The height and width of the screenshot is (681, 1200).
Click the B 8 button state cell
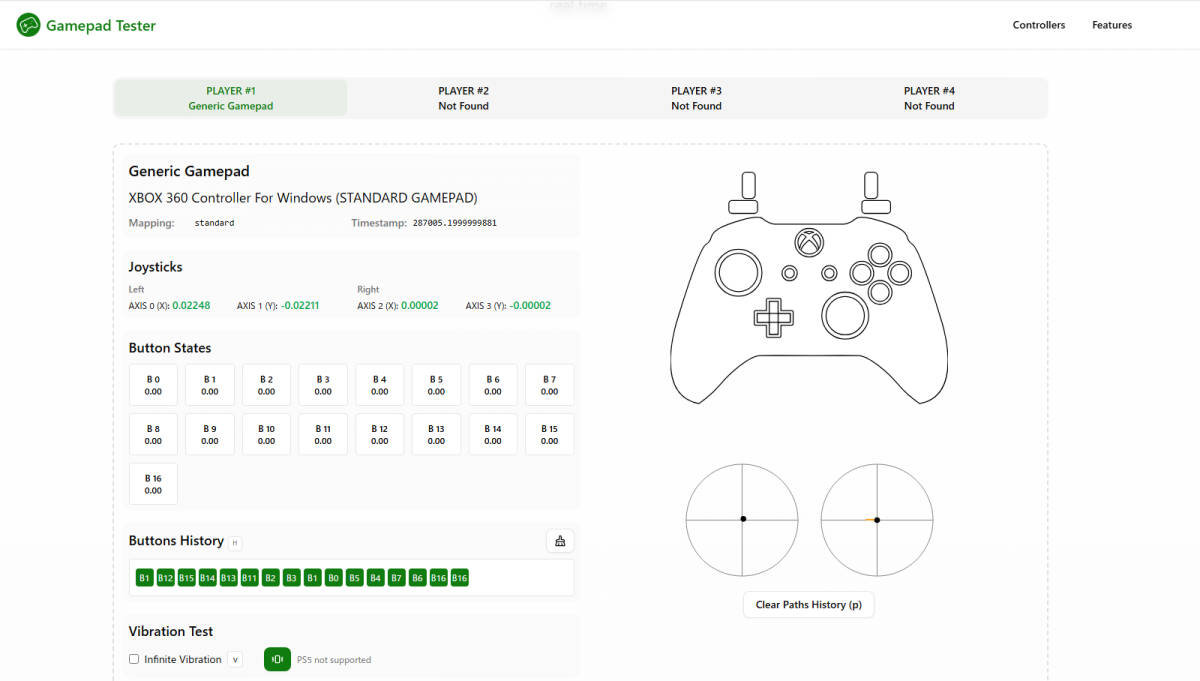coord(153,434)
